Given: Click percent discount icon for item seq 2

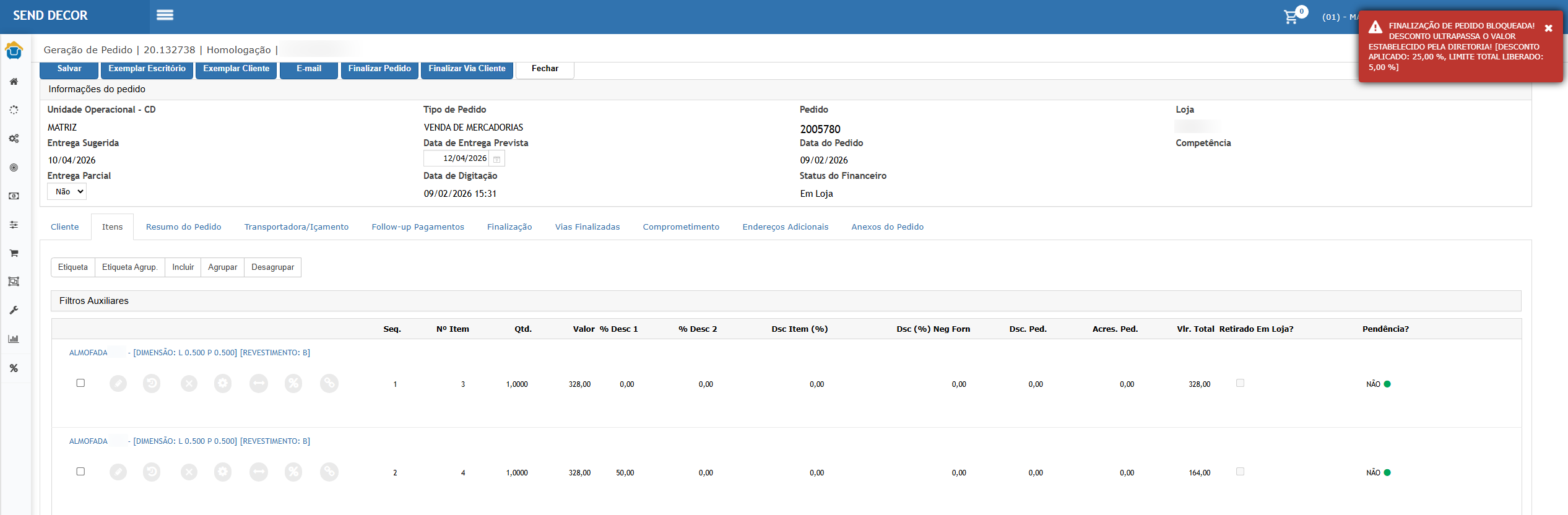Looking at the screenshot, I should [x=293, y=472].
